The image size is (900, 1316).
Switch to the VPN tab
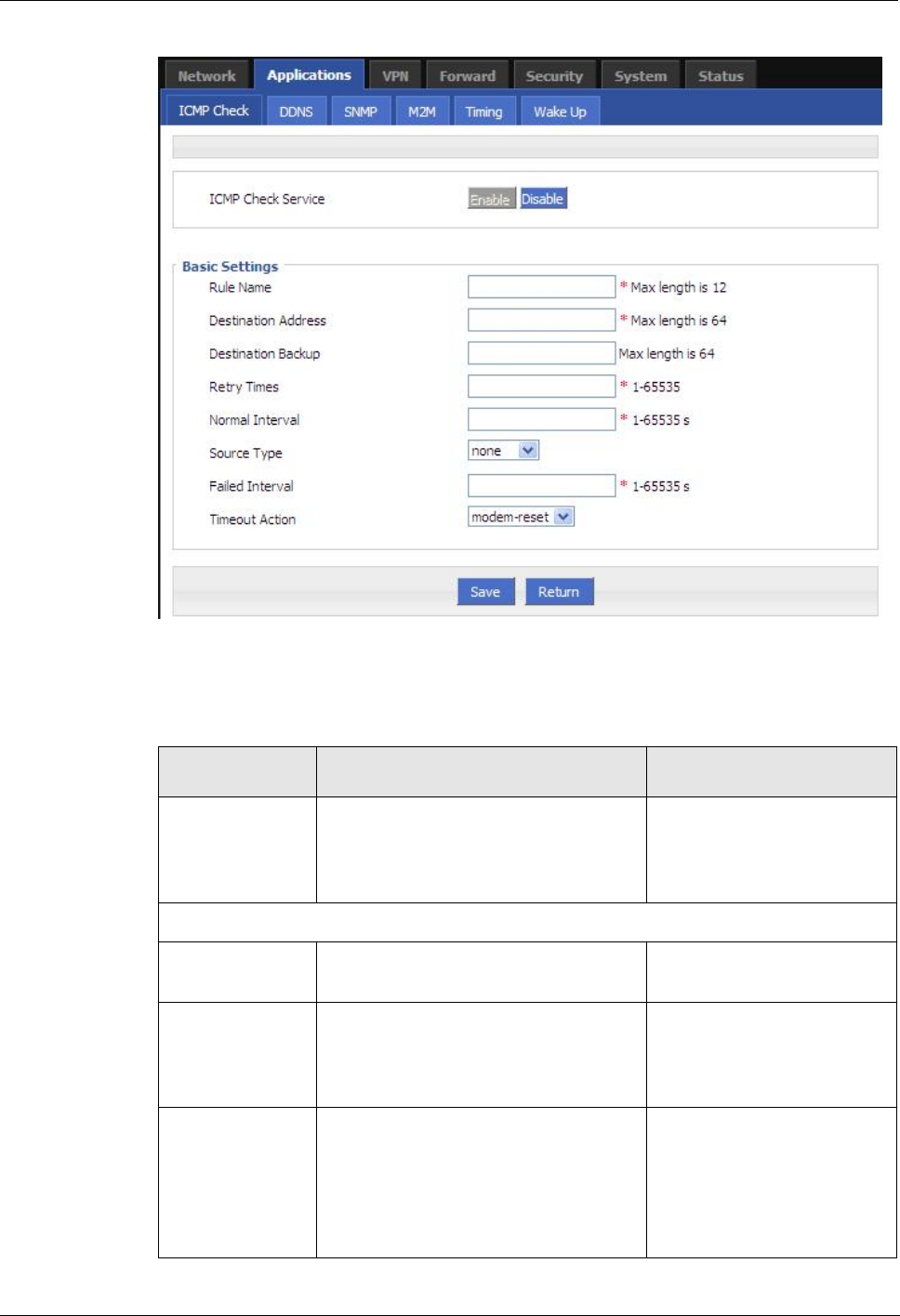(395, 76)
